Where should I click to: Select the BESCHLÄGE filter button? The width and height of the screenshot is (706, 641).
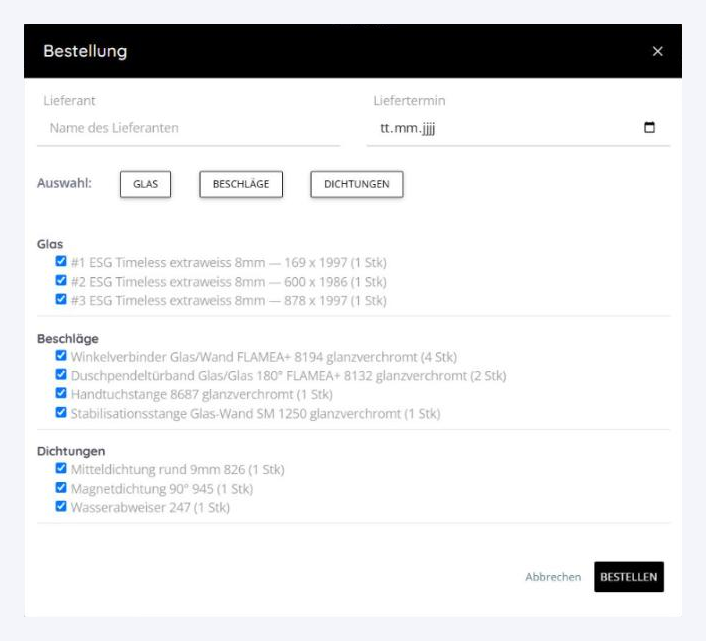tap(241, 184)
